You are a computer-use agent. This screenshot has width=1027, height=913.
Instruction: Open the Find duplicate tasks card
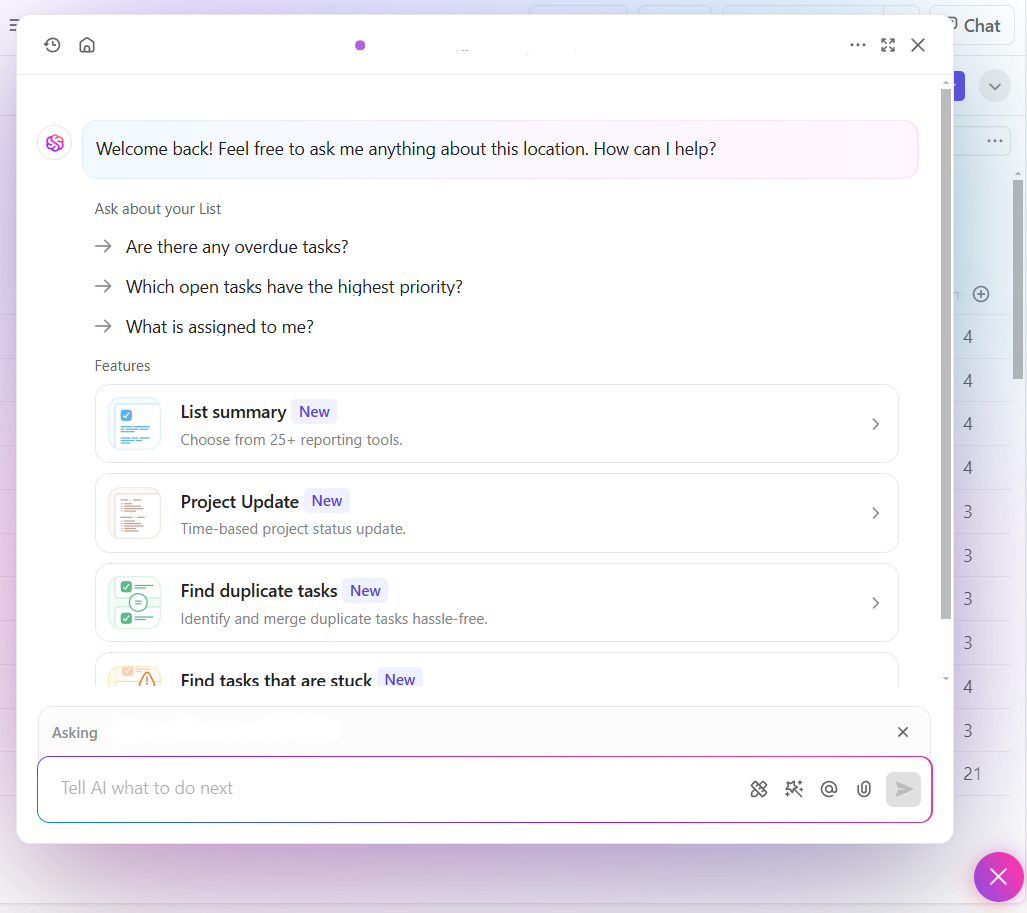496,603
